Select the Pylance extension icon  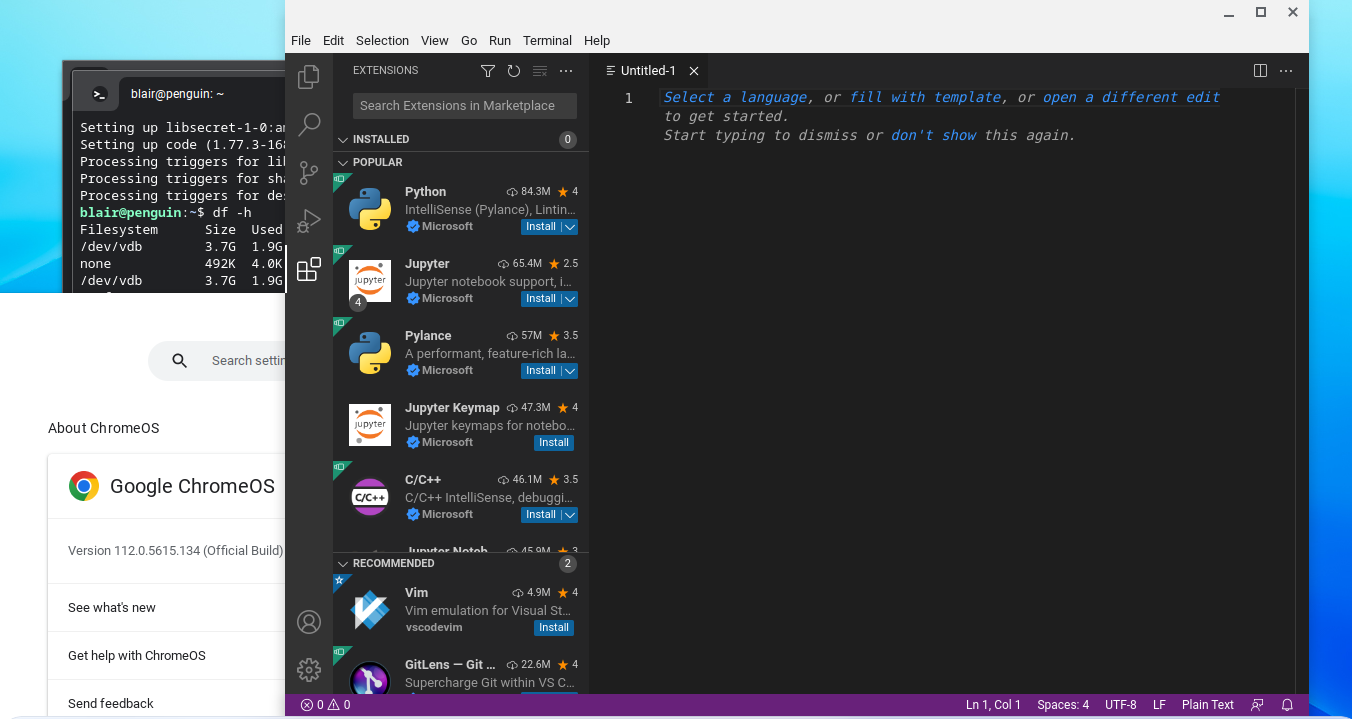370,353
